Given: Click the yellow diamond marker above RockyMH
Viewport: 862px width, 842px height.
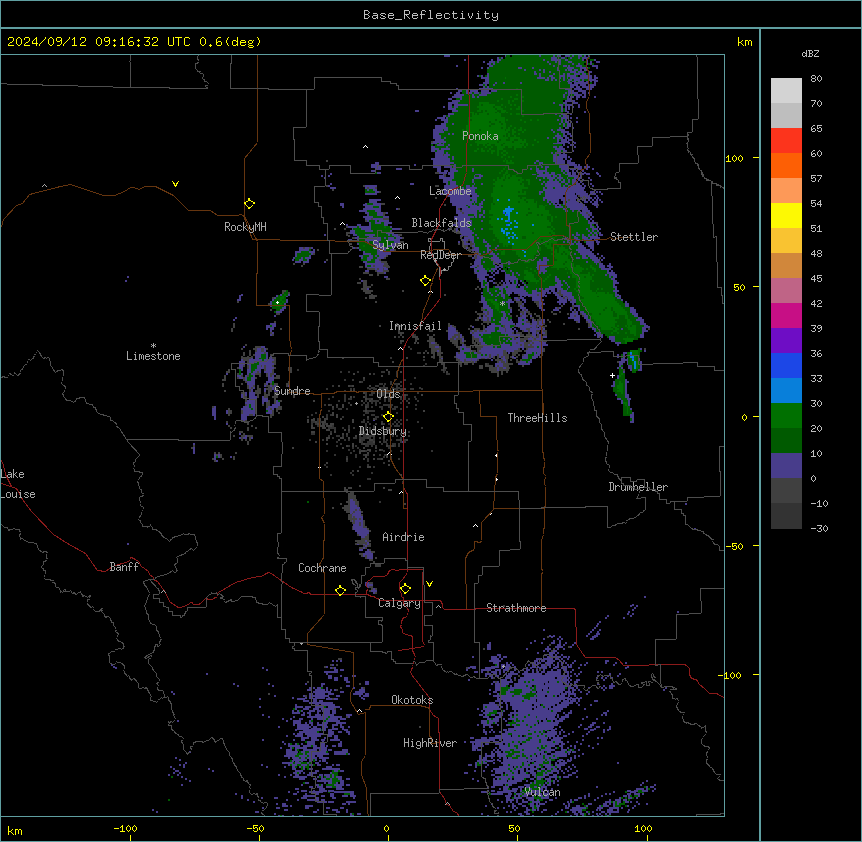Looking at the screenshot, I should [250, 204].
